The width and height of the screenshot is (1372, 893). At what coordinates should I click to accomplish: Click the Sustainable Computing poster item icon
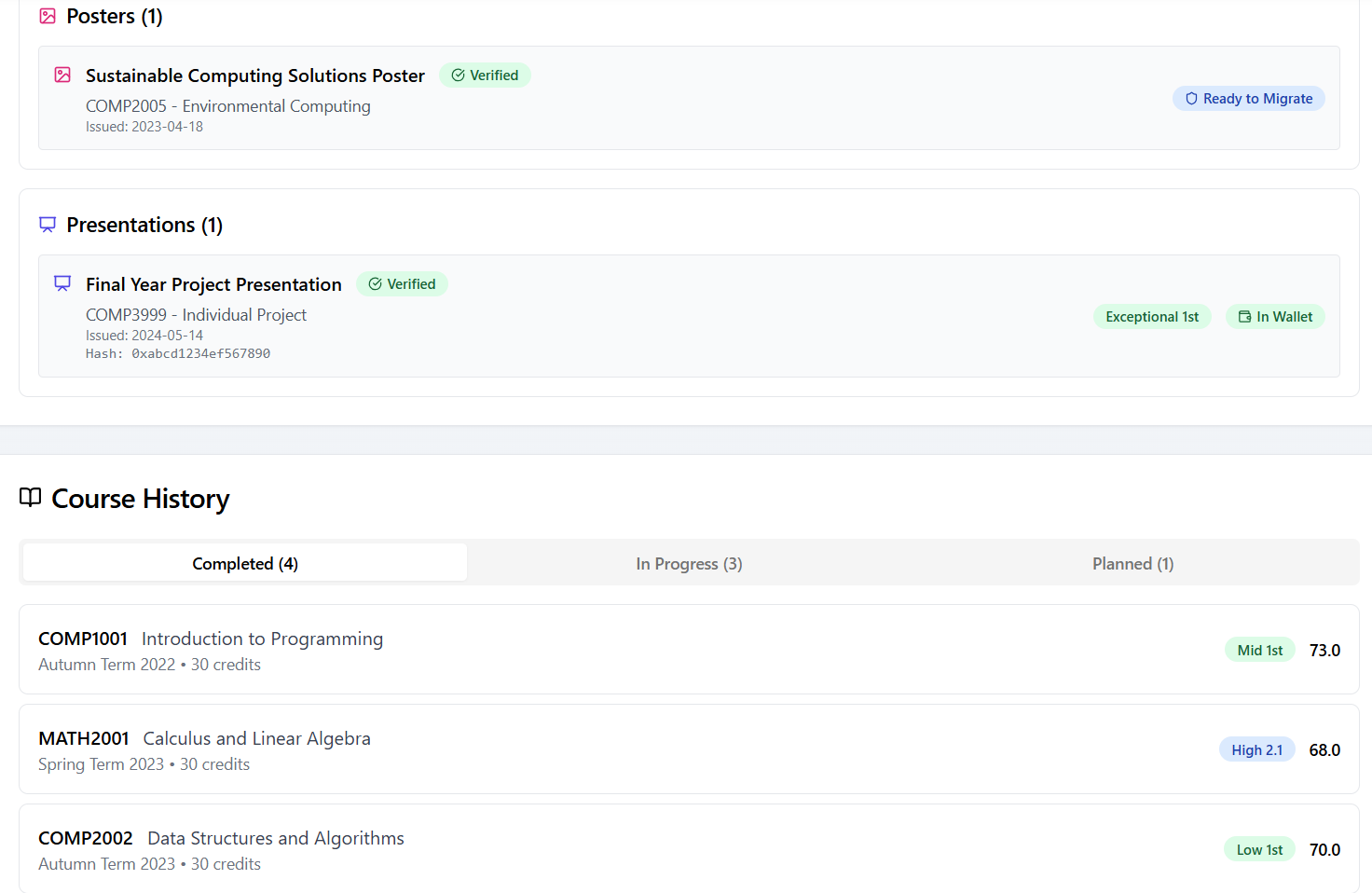coord(62,75)
